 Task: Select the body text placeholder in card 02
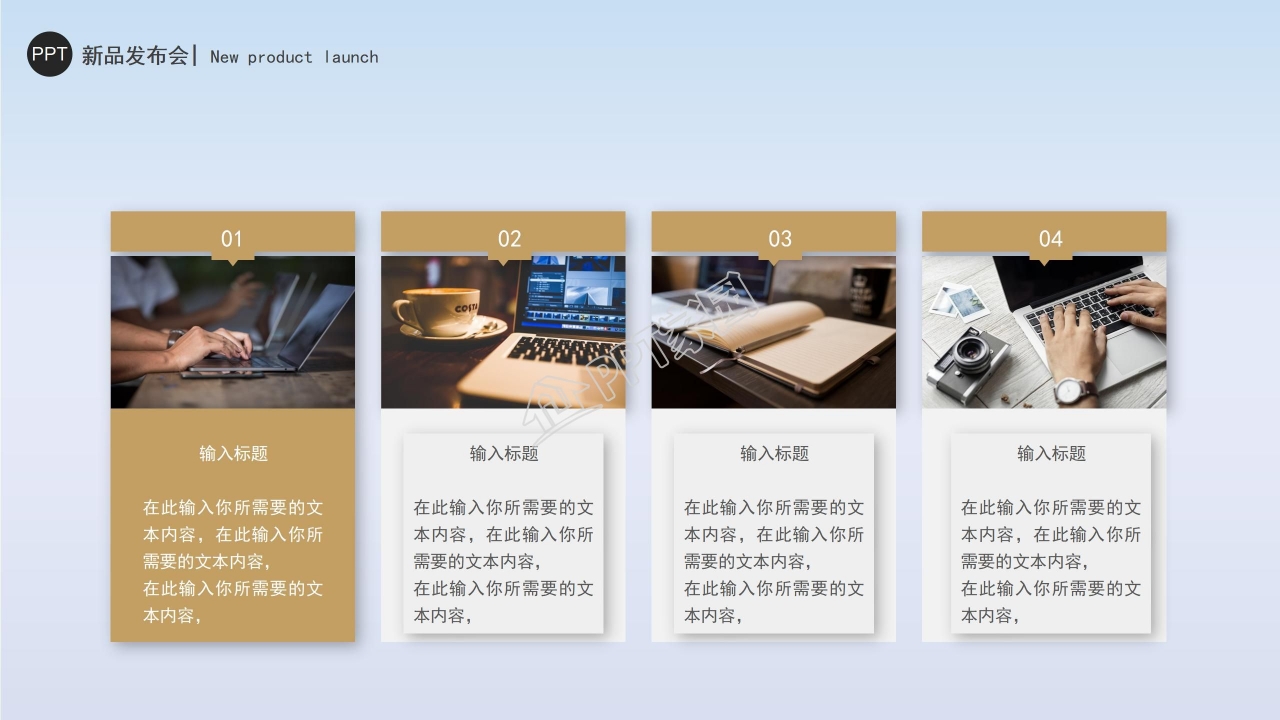click(503, 560)
